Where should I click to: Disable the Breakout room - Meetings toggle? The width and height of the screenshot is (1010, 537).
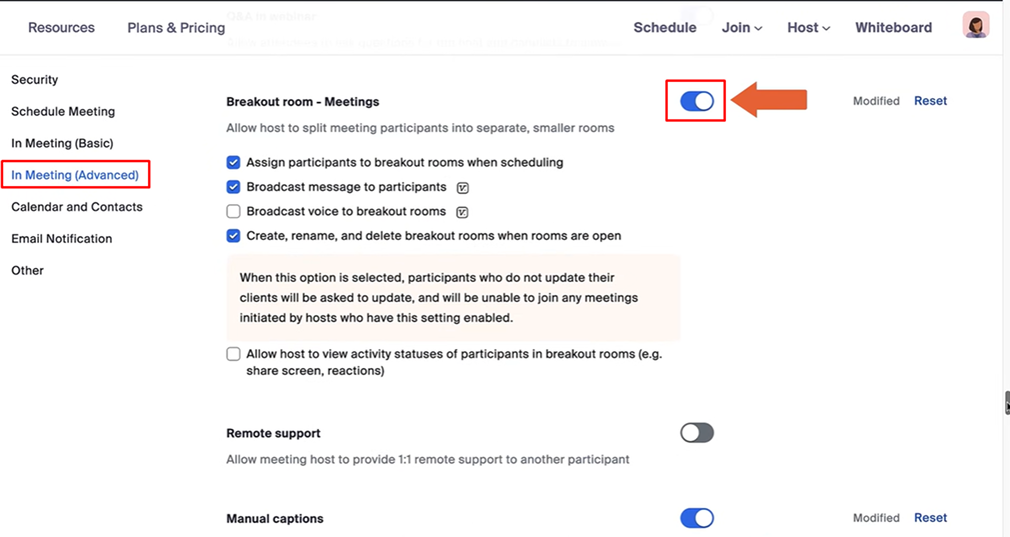pyautogui.click(x=696, y=101)
